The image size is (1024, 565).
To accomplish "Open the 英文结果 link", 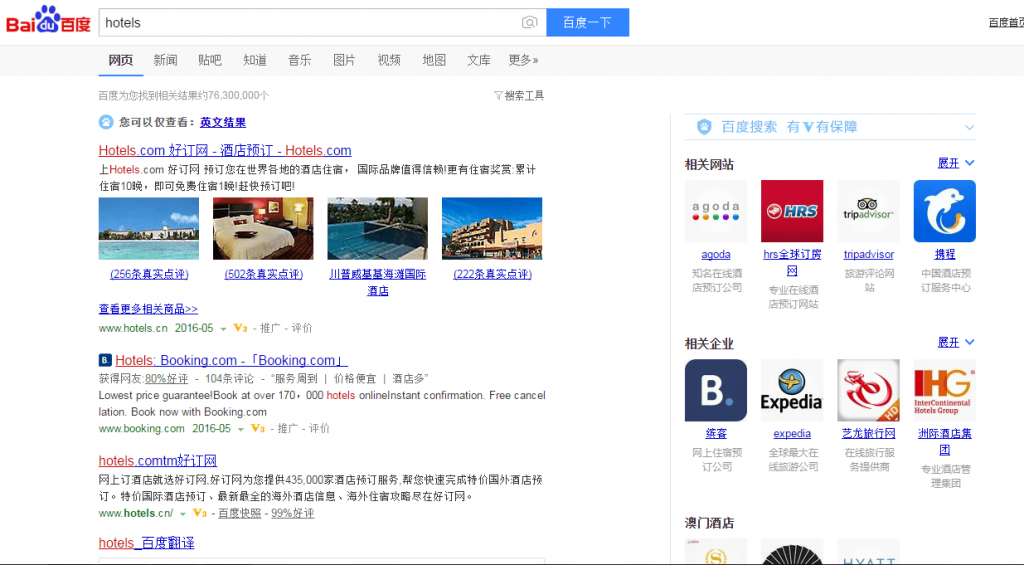I will [x=223, y=122].
